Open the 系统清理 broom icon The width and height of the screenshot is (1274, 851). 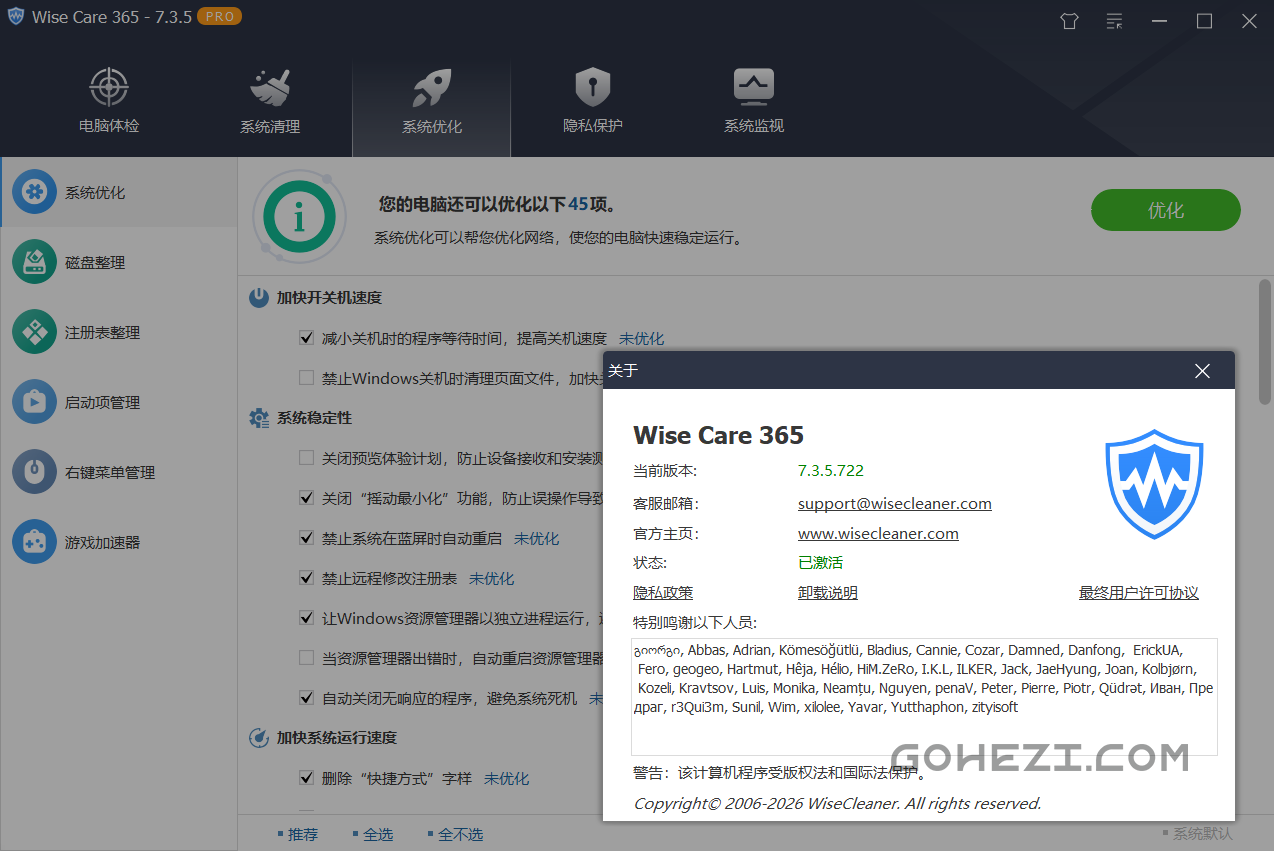tap(270, 88)
